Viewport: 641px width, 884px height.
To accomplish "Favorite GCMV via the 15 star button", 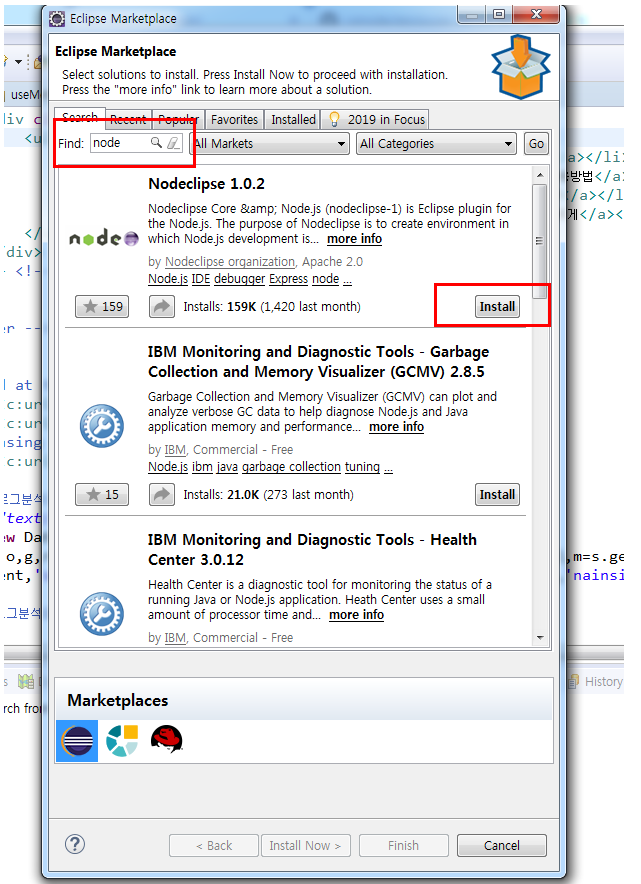I will tap(102, 494).
